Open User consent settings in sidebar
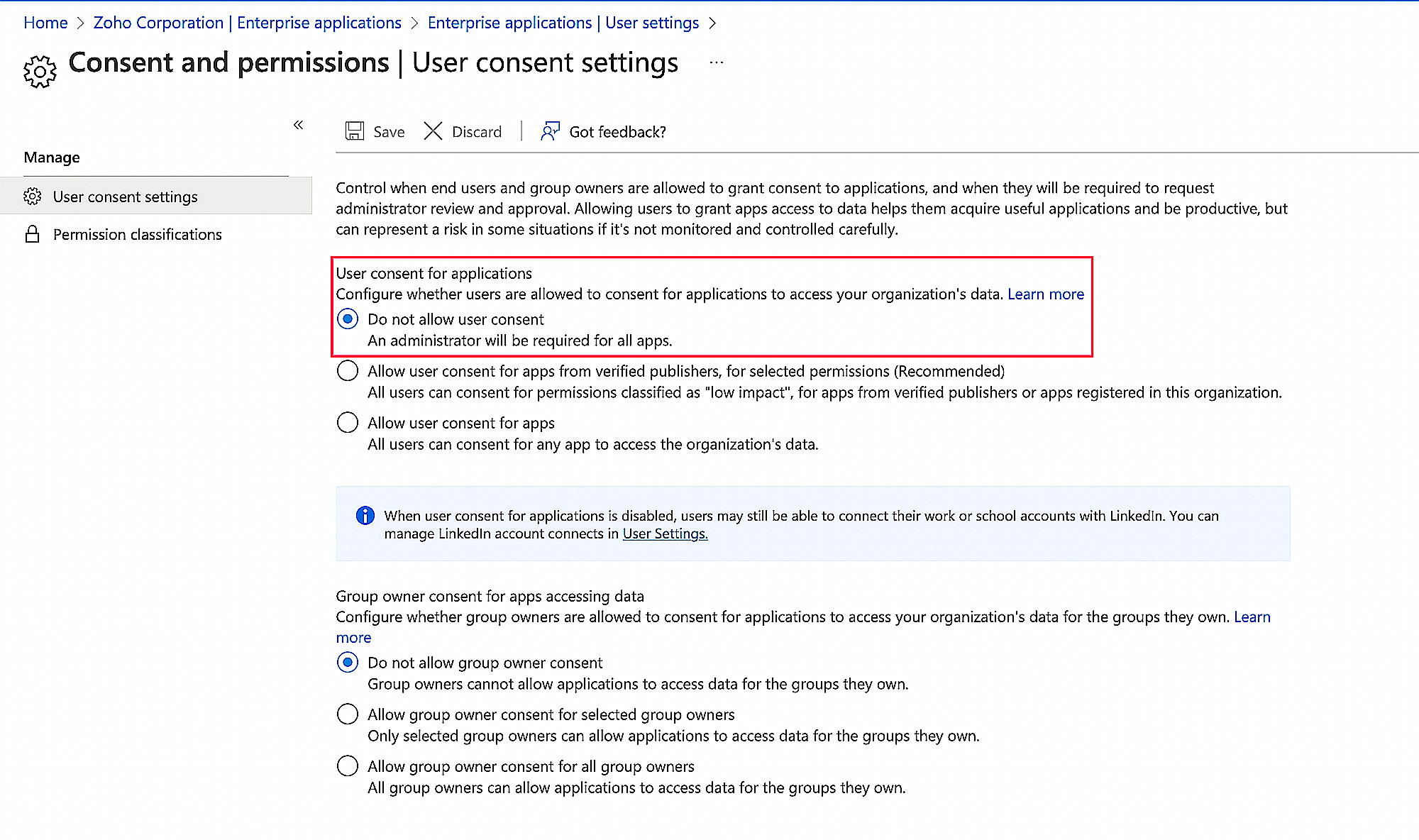The height and width of the screenshot is (840, 1419). (125, 197)
